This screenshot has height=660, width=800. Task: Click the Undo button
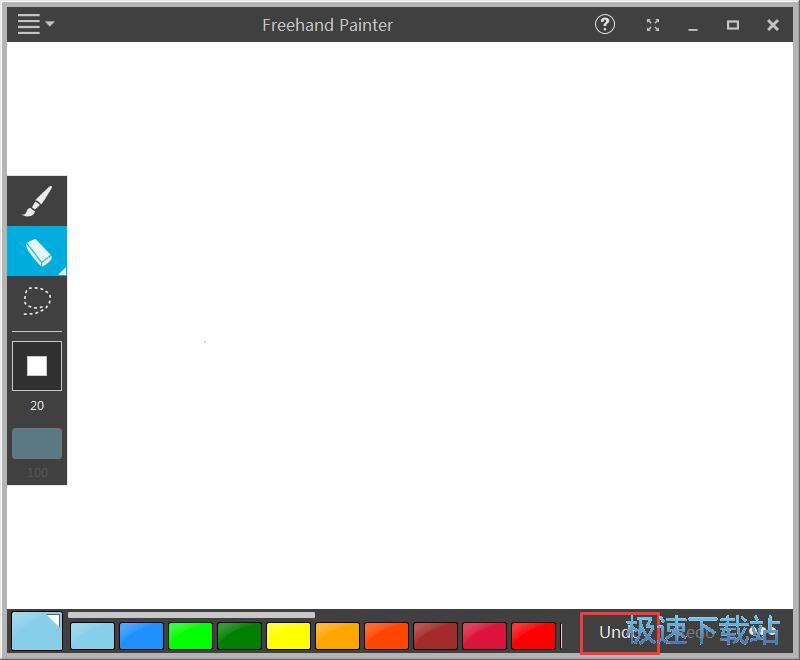[x=619, y=632]
